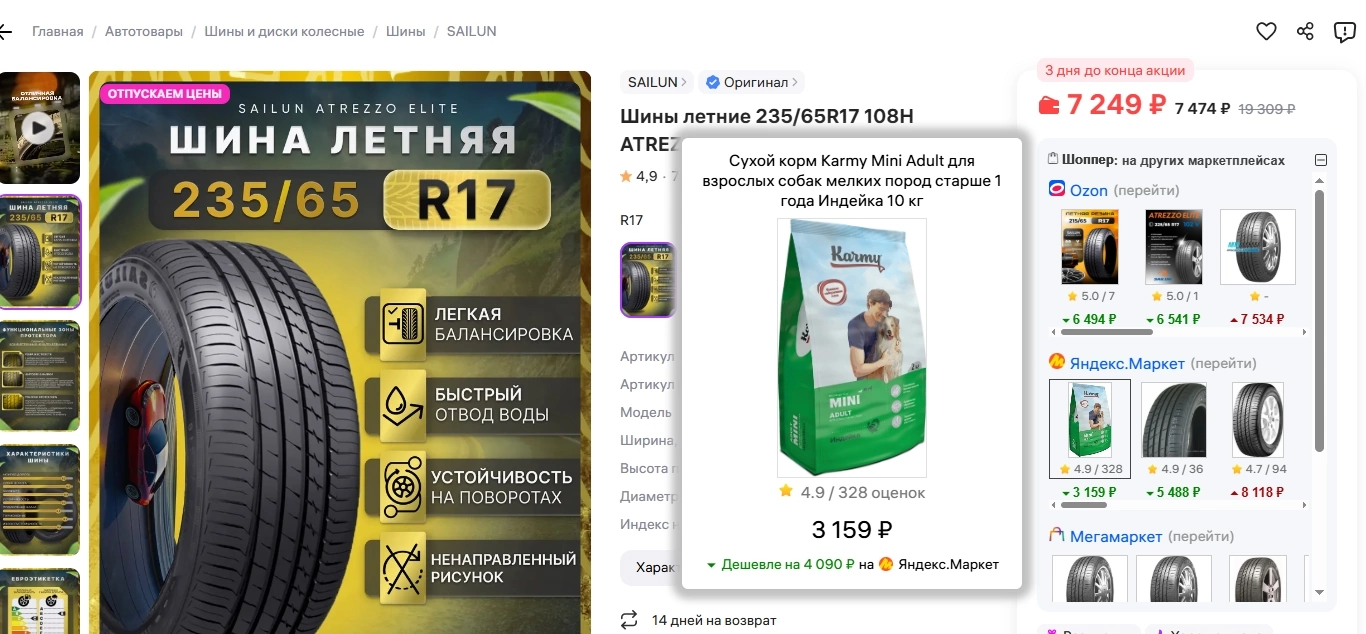This screenshot has height=634, width=1366.
Task: Open the Оригинал badge chevron
Action: coord(751,82)
